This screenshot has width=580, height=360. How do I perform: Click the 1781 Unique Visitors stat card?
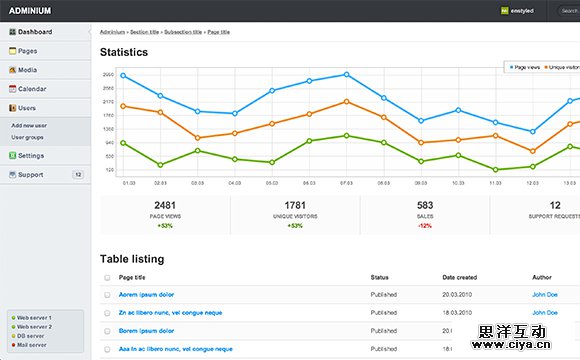(x=295, y=215)
